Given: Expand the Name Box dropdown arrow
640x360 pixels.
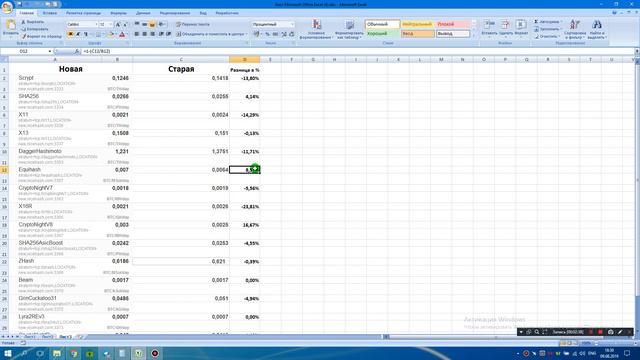Looking at the screenshot, I should tap(50, 51).
